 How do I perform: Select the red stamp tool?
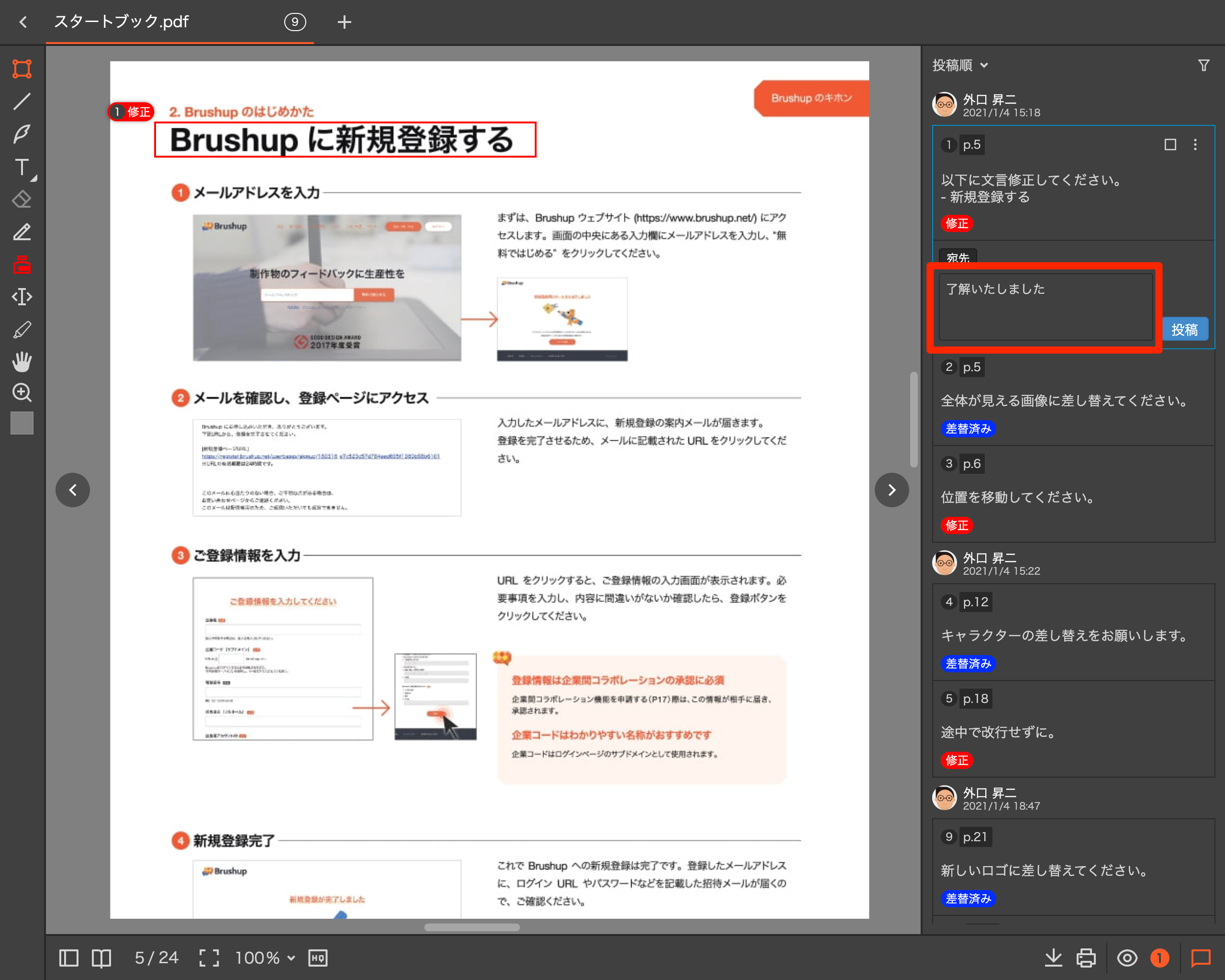point(22,264)
